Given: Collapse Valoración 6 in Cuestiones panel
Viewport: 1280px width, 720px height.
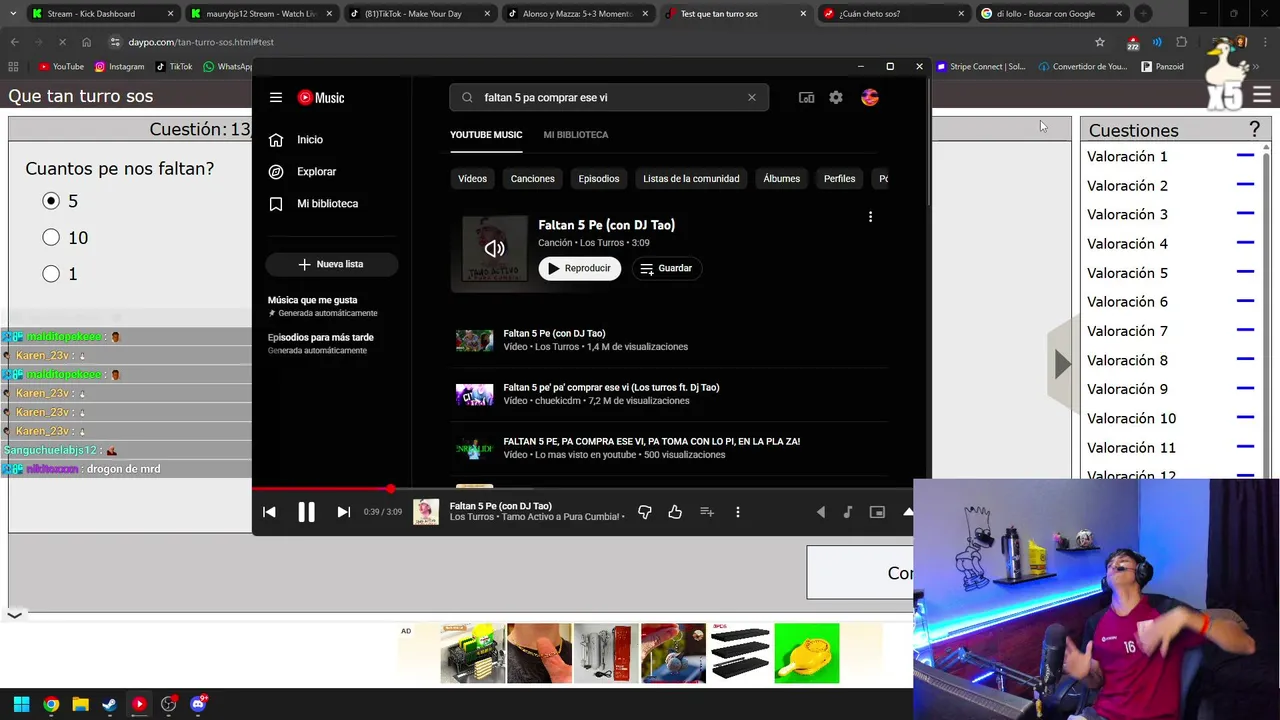Looking at the screenshot, I should (1245, 301).
